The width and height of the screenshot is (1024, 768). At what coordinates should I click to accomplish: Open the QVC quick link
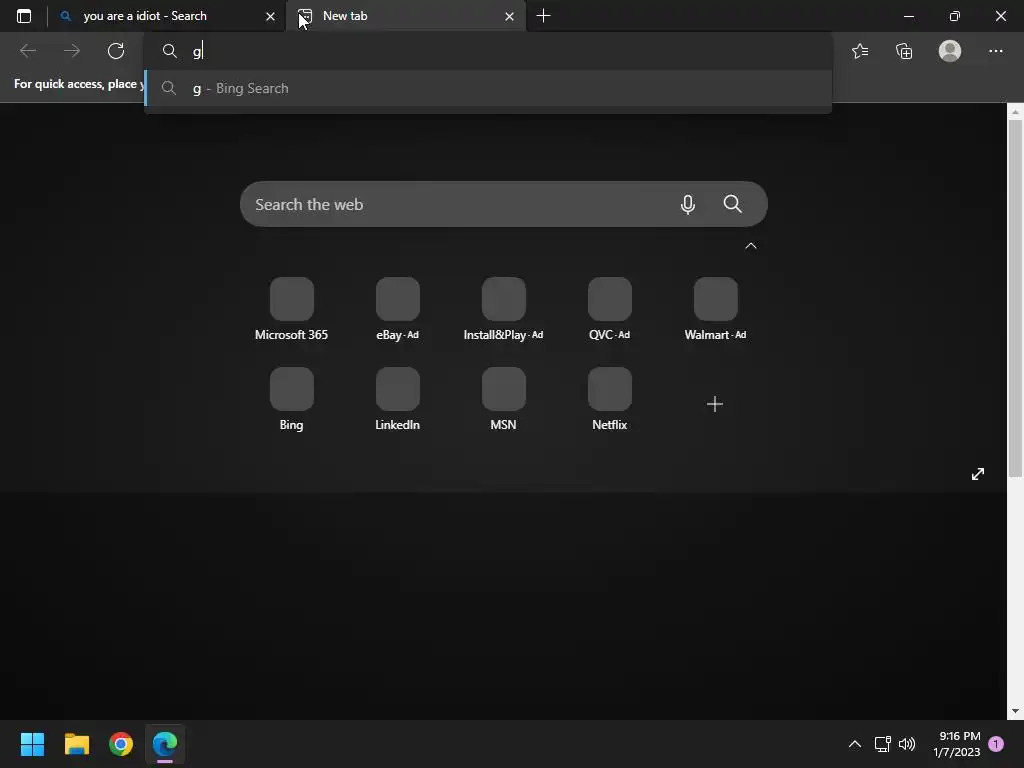point(609,309)
